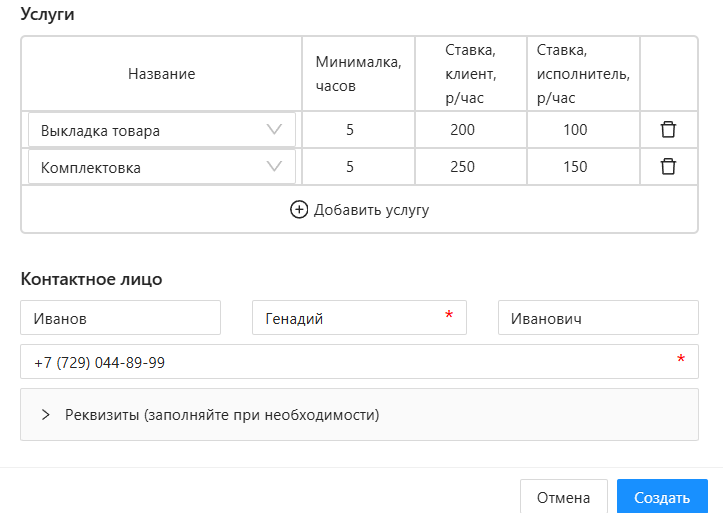The image size is (723, 513).
Task: Focus the surname field with Иванов
Action: click(x=120, y=318)
